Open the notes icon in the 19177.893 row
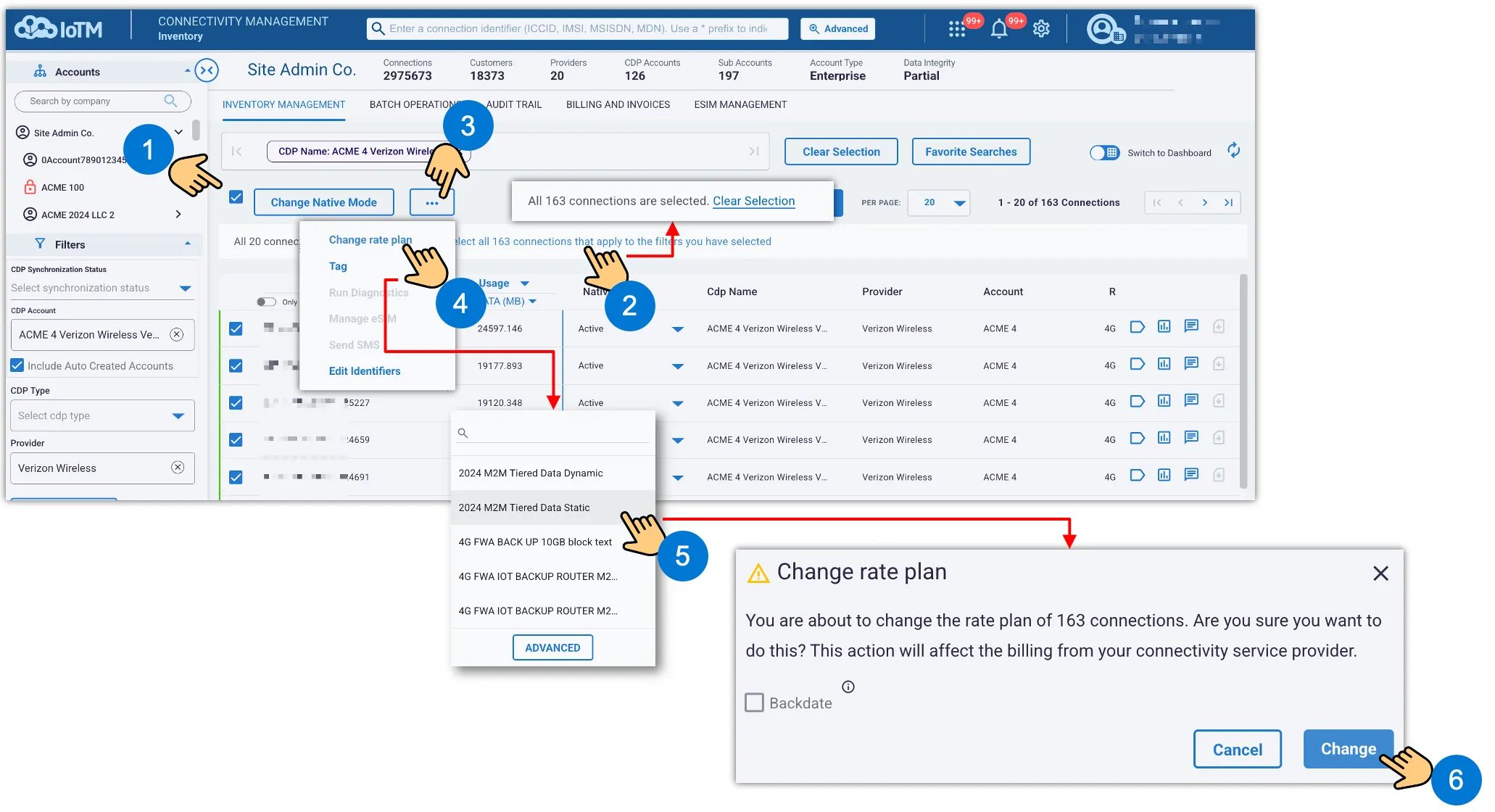This screenshot has height=812, width=1495. [1190, 363]
